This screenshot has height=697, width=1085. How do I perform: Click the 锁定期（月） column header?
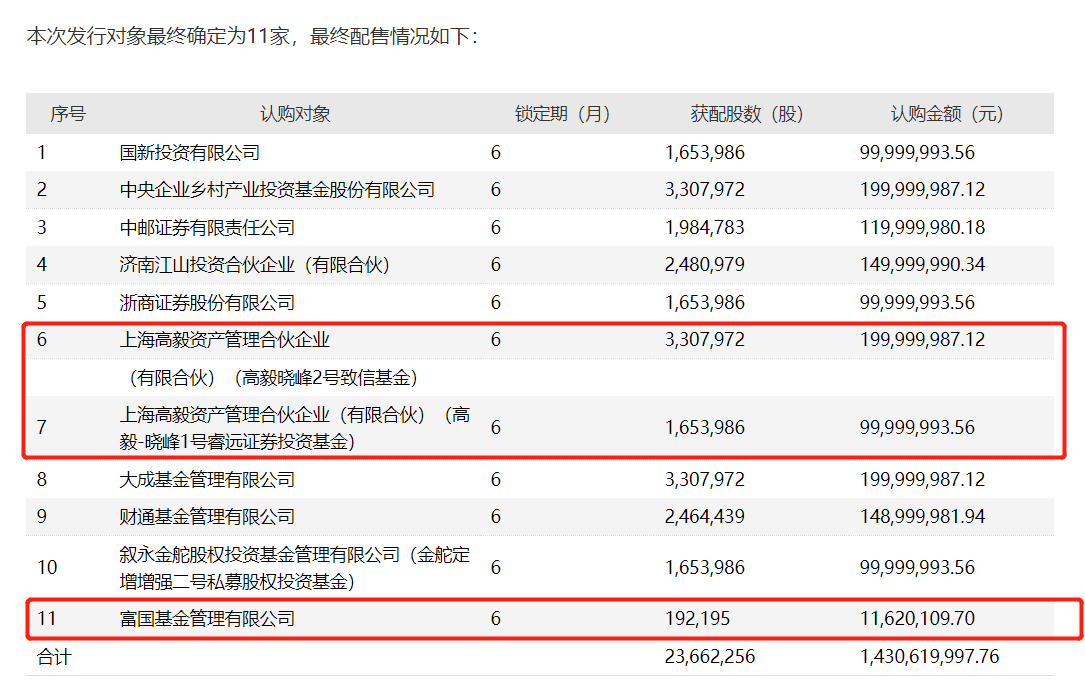click(x=562, y=114)
